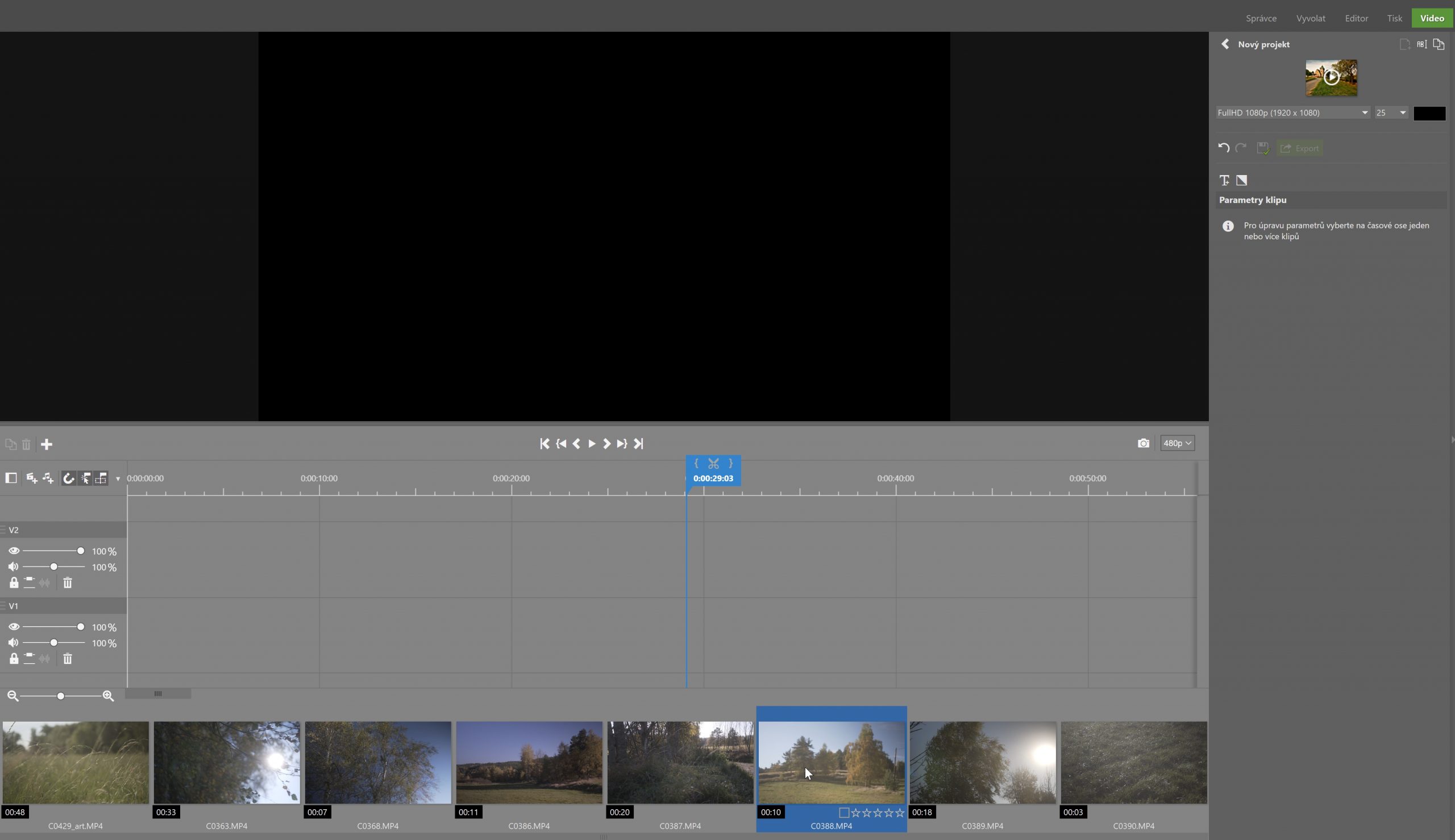This screenshot has width=1455, height=840.
Task: Step forward one frame
Action: tap(607, 444)
